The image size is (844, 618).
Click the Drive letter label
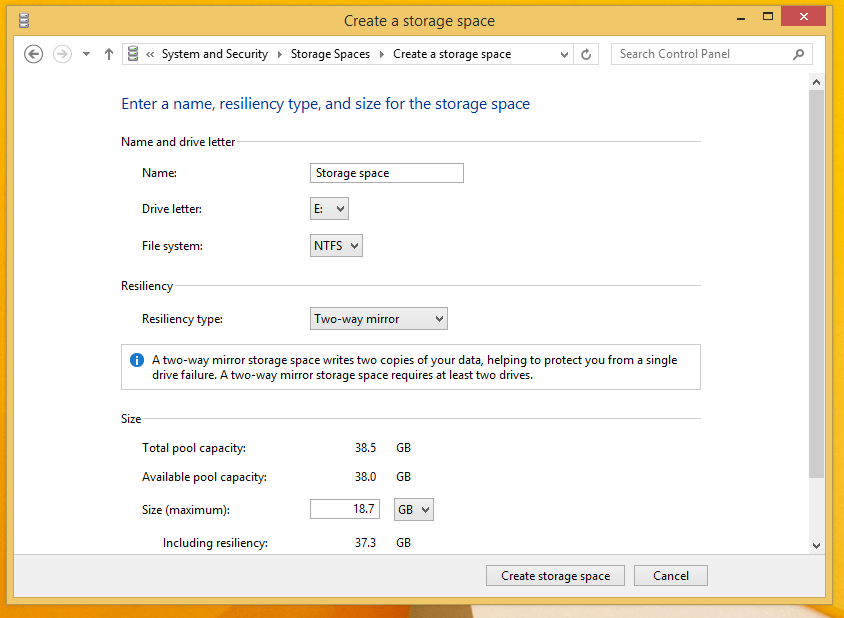pos(172,209)
